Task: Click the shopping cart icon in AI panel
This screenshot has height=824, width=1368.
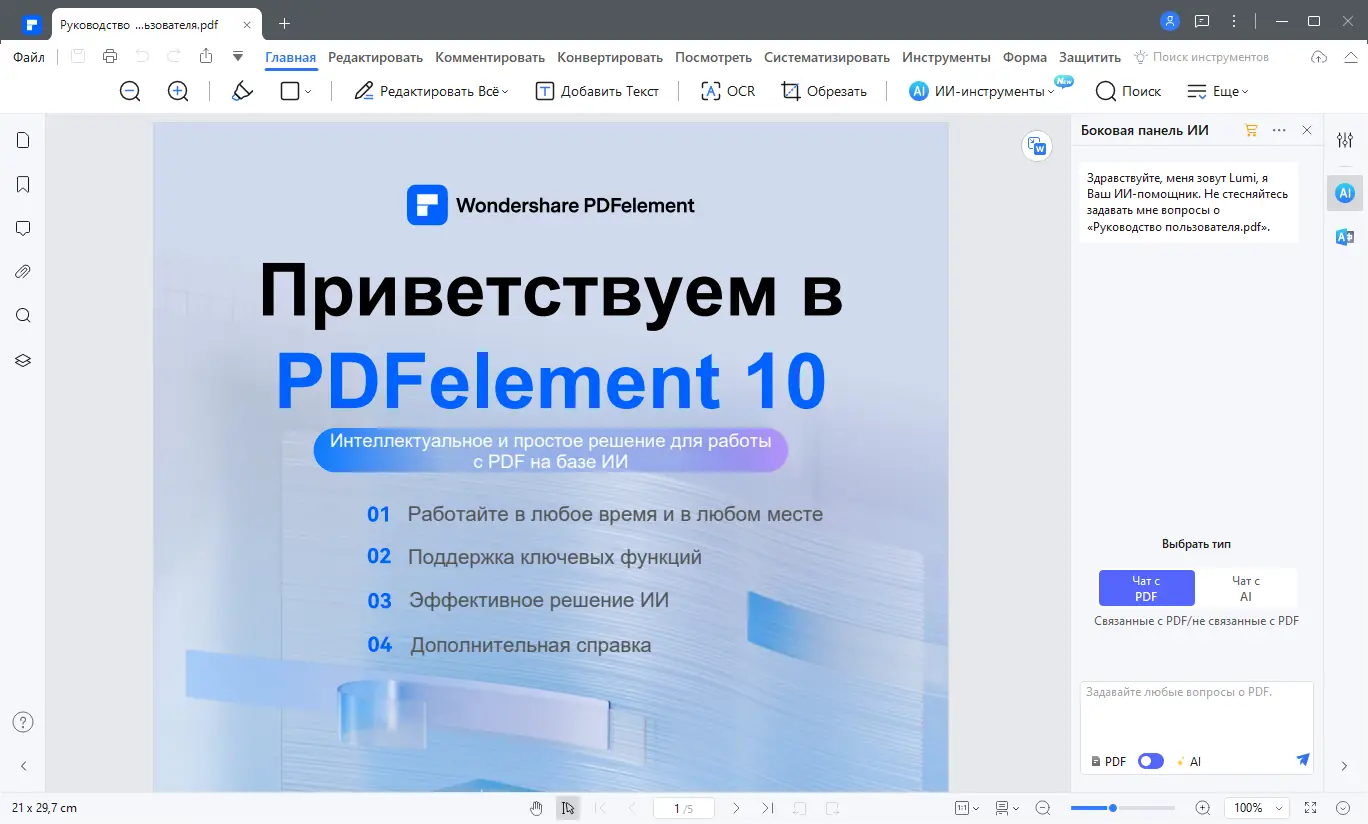Action: [x=1250, y=130]
